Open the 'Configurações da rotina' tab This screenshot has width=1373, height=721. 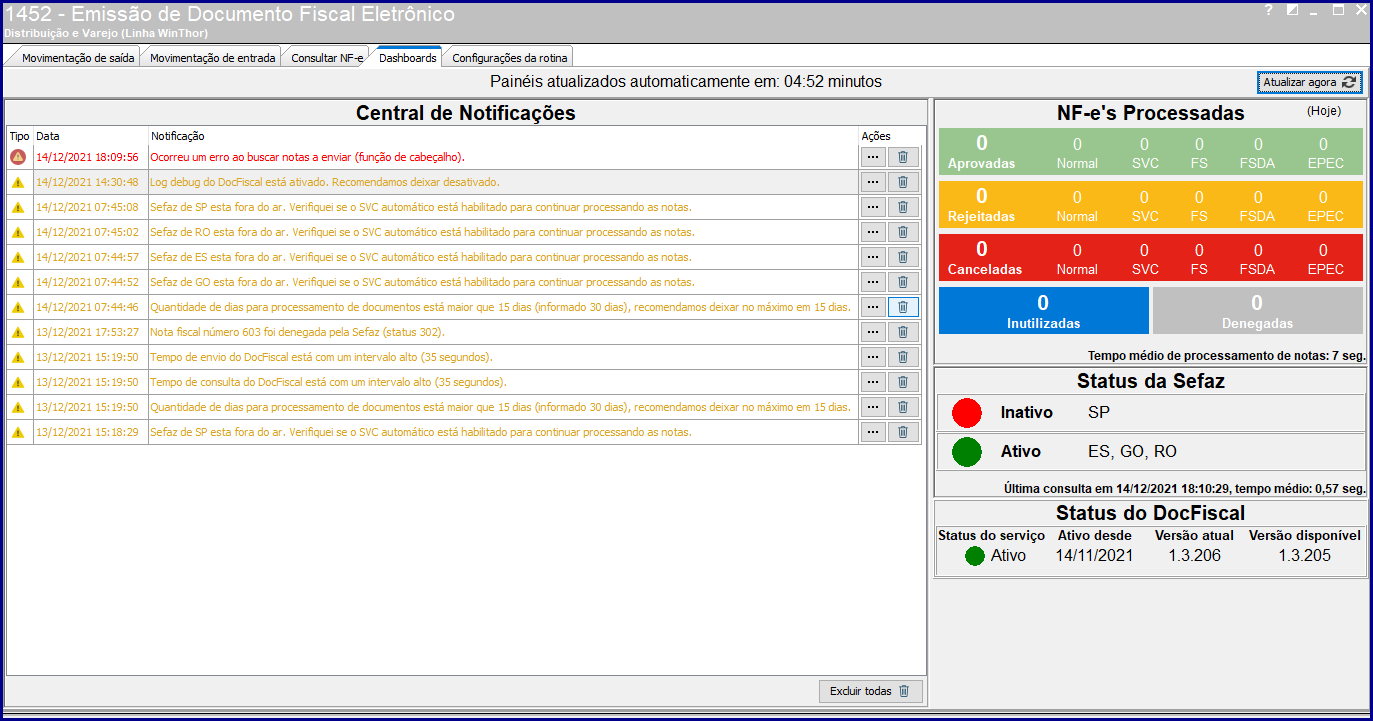[x=511, y=58]
